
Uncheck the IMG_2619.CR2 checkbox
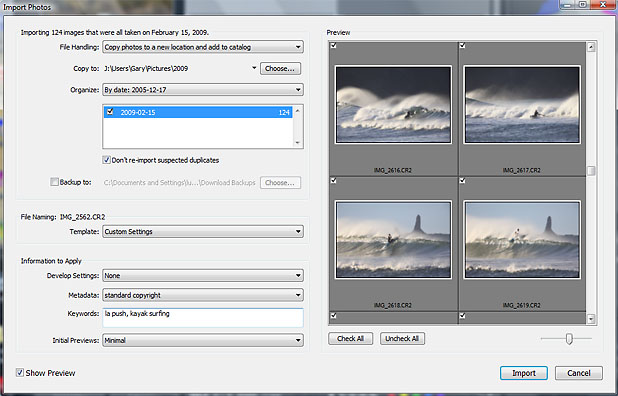click(462, 180)
